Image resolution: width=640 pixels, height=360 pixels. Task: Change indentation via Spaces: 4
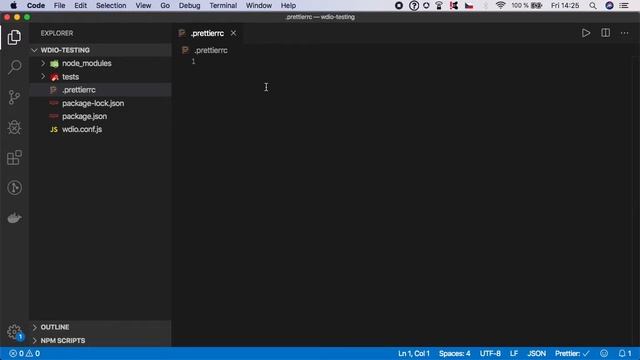(454, 353)
